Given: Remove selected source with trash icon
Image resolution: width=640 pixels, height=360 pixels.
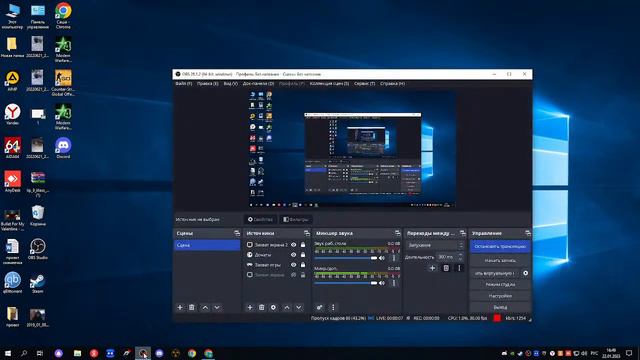Looking at the screenshot, I should tap(262, 307).
